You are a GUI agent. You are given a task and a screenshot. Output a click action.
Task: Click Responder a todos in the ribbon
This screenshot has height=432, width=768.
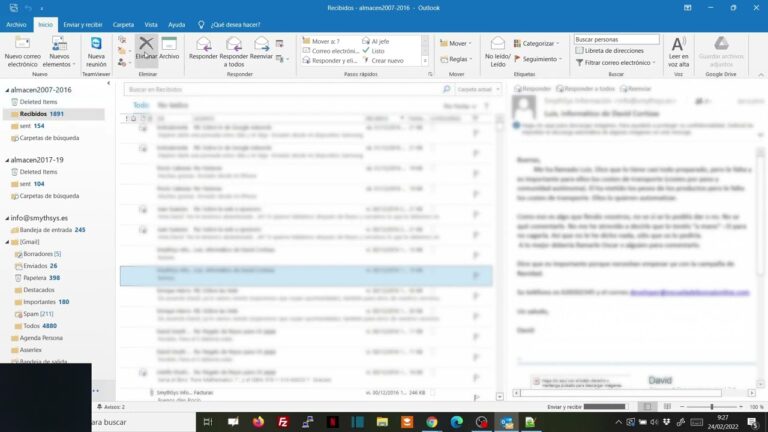click(x=234, y=51)
